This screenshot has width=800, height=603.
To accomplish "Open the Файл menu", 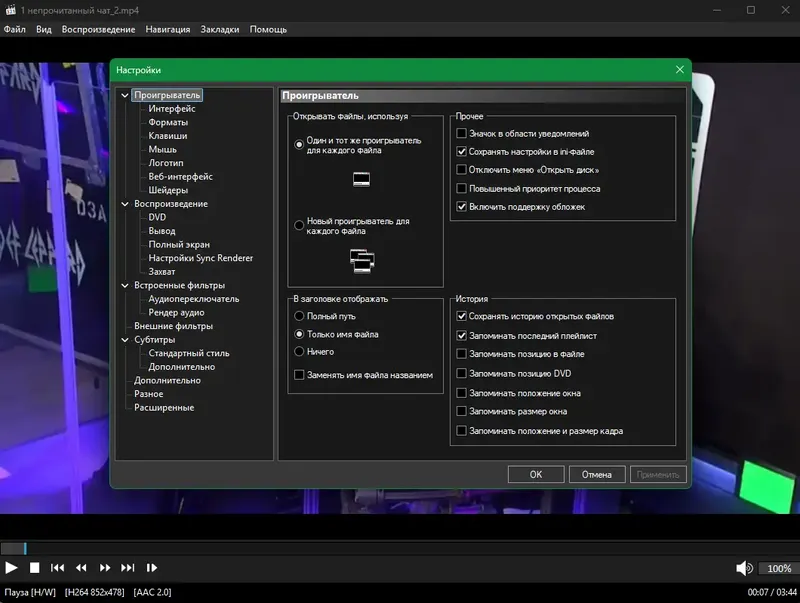I will [15, 30].
